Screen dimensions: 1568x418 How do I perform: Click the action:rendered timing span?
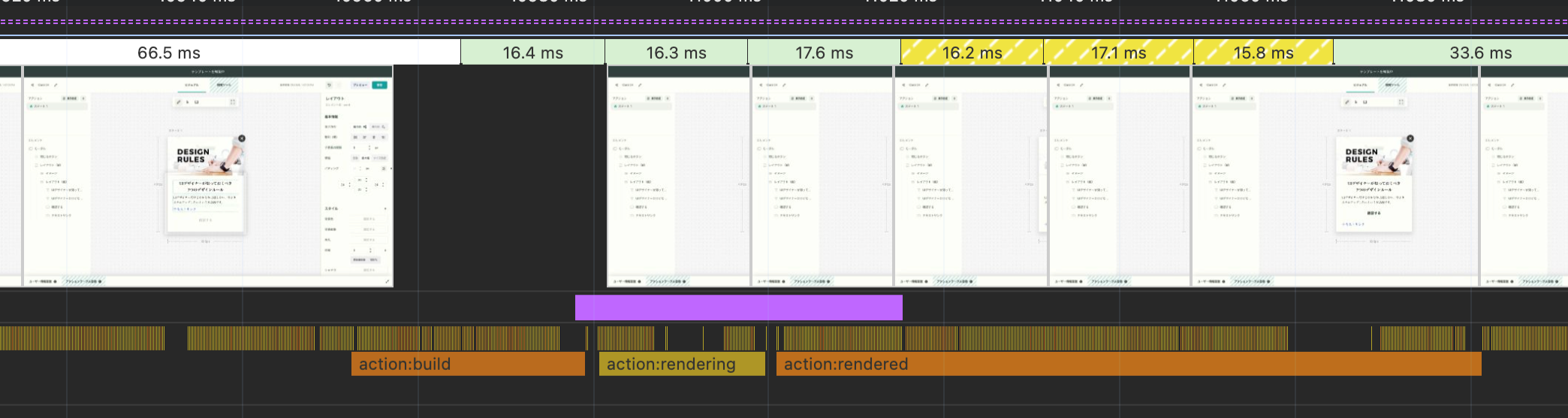(1128, 364)
